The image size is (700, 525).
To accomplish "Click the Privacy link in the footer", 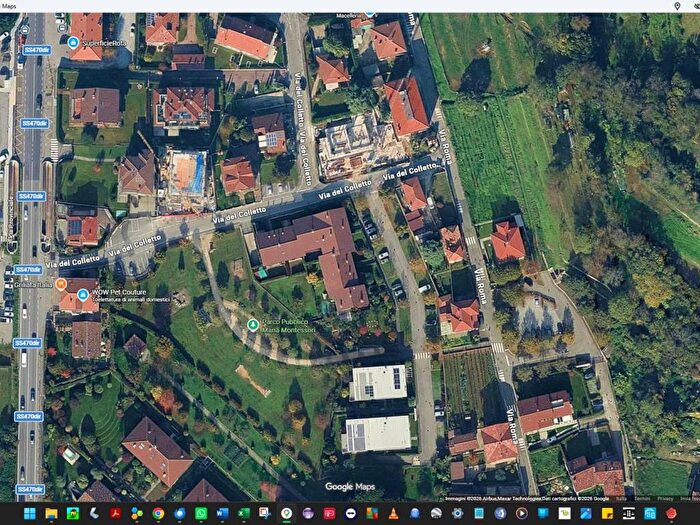I will click(x=665, y=498).
